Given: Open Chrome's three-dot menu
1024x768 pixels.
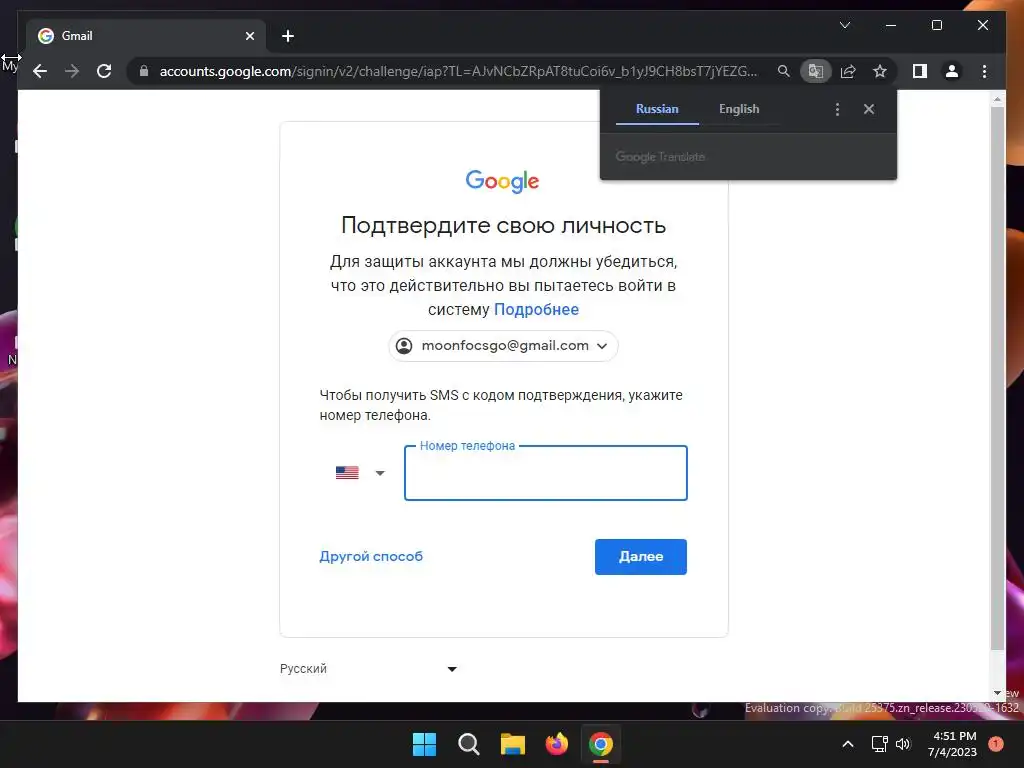Looking at the screenshot, I should (x=984, y=71).
